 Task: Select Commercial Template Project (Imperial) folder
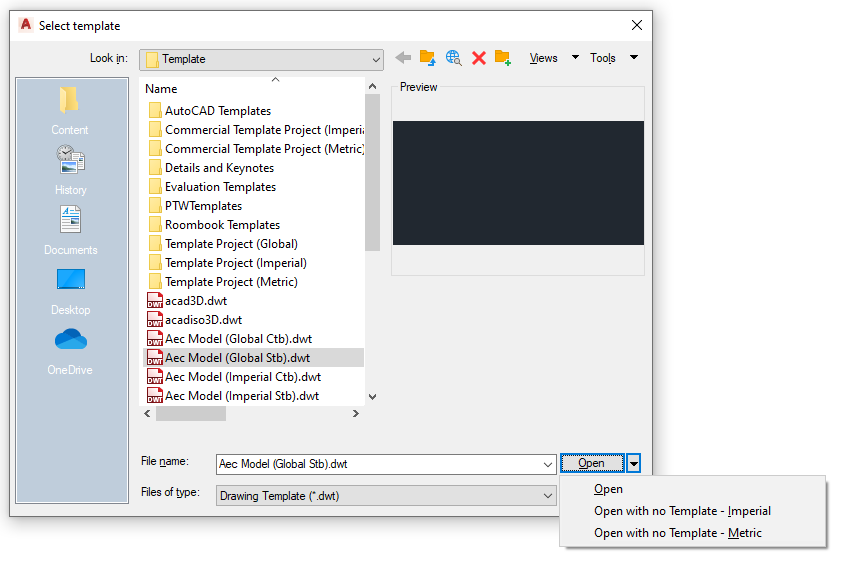pyautogui.click(x=256, y=130)
